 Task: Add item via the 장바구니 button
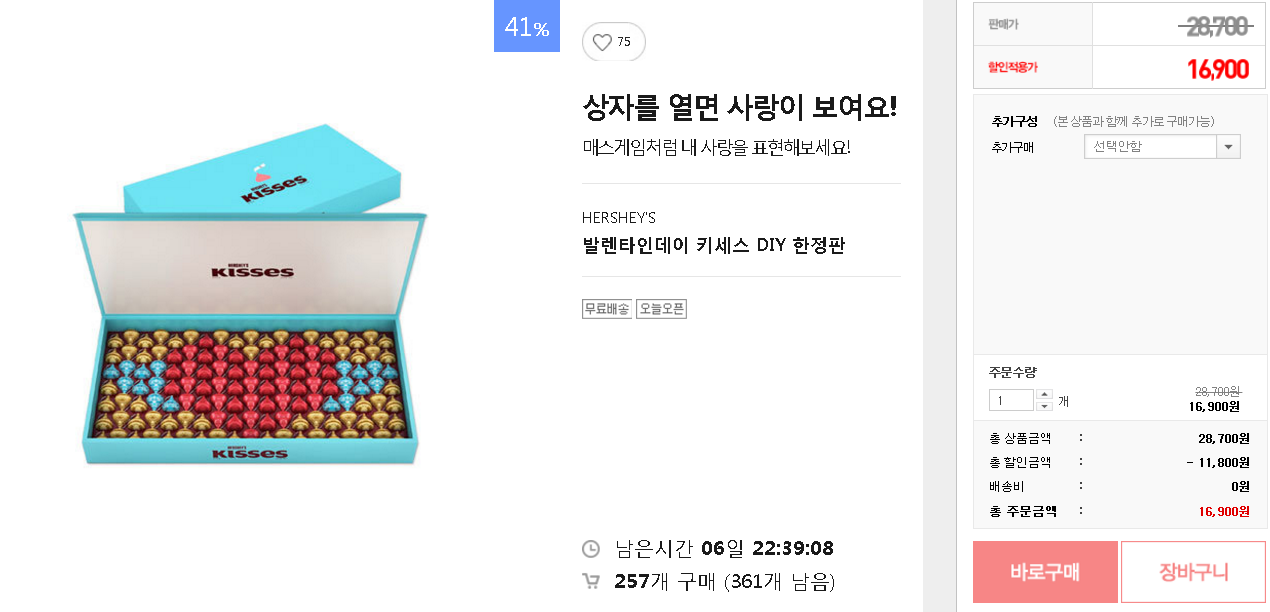[x=1193, y=572]
